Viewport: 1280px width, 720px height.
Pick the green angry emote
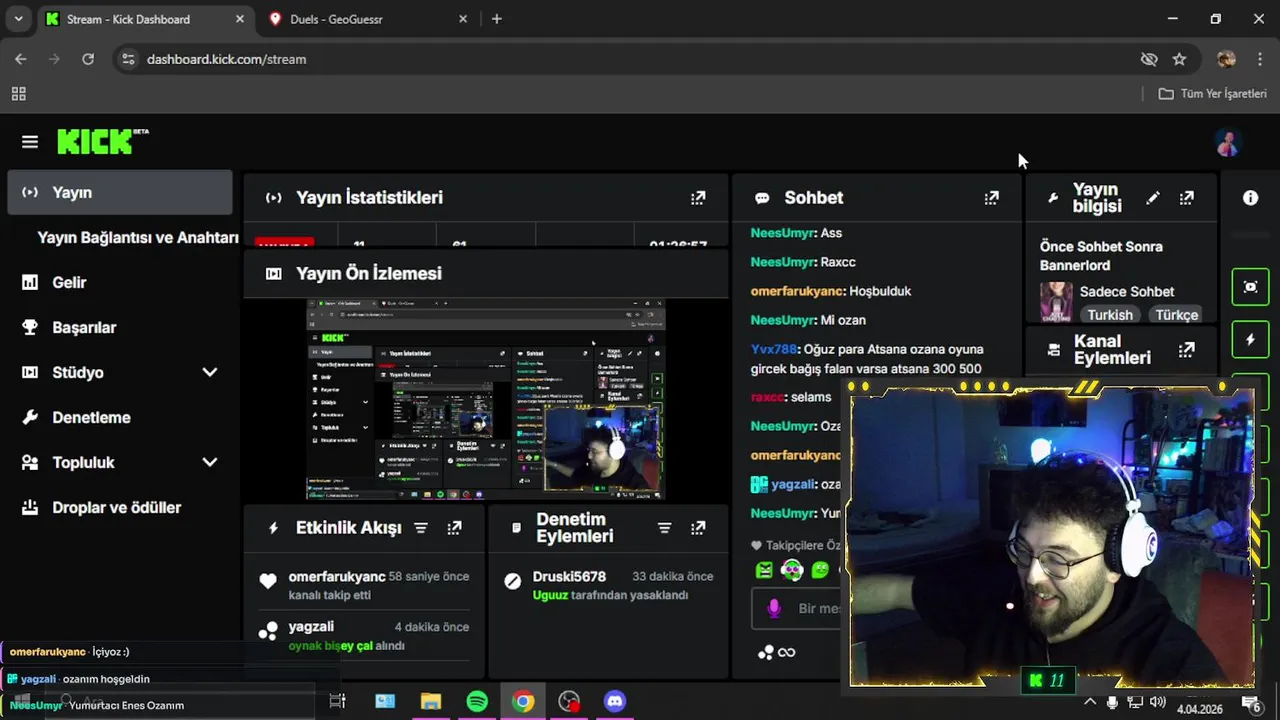(765, 570)
